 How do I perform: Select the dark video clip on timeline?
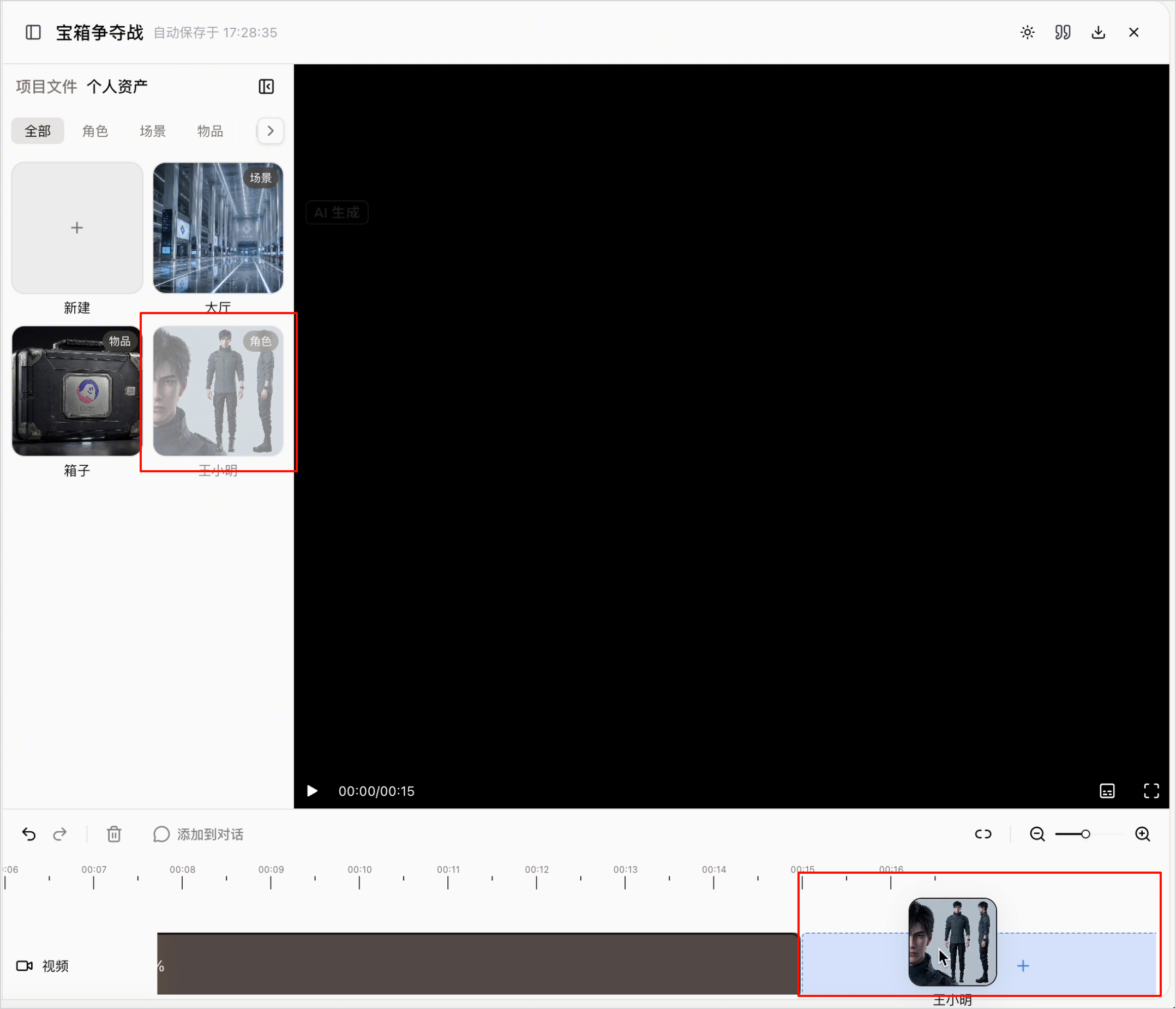(477, 964)
